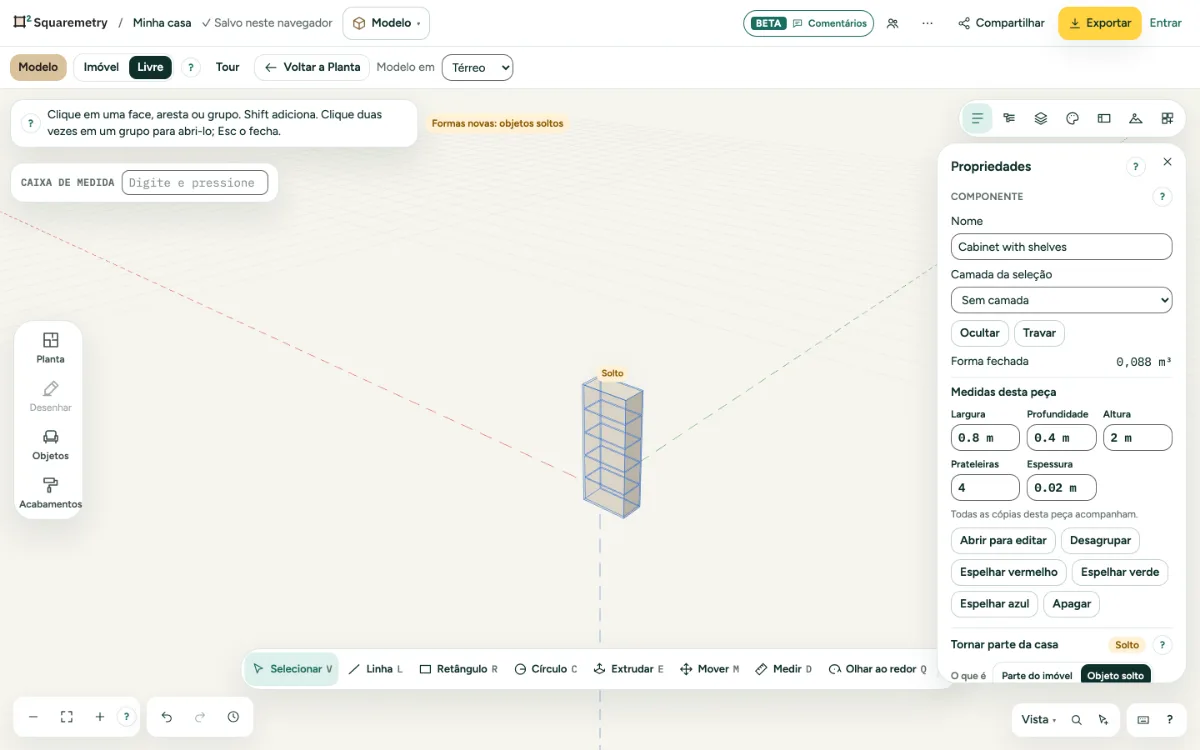The width and height of the screenshot is (1200, 750).
Task: Set piece as Objeto solto
Action: tap(1116, 676)
